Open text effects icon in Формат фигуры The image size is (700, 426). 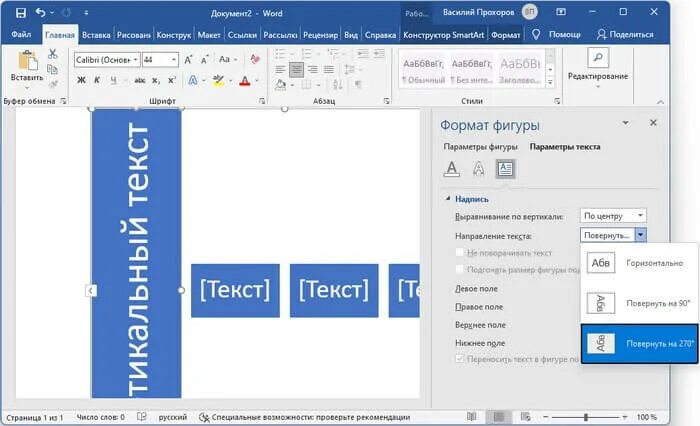click(x=478, y=169)
